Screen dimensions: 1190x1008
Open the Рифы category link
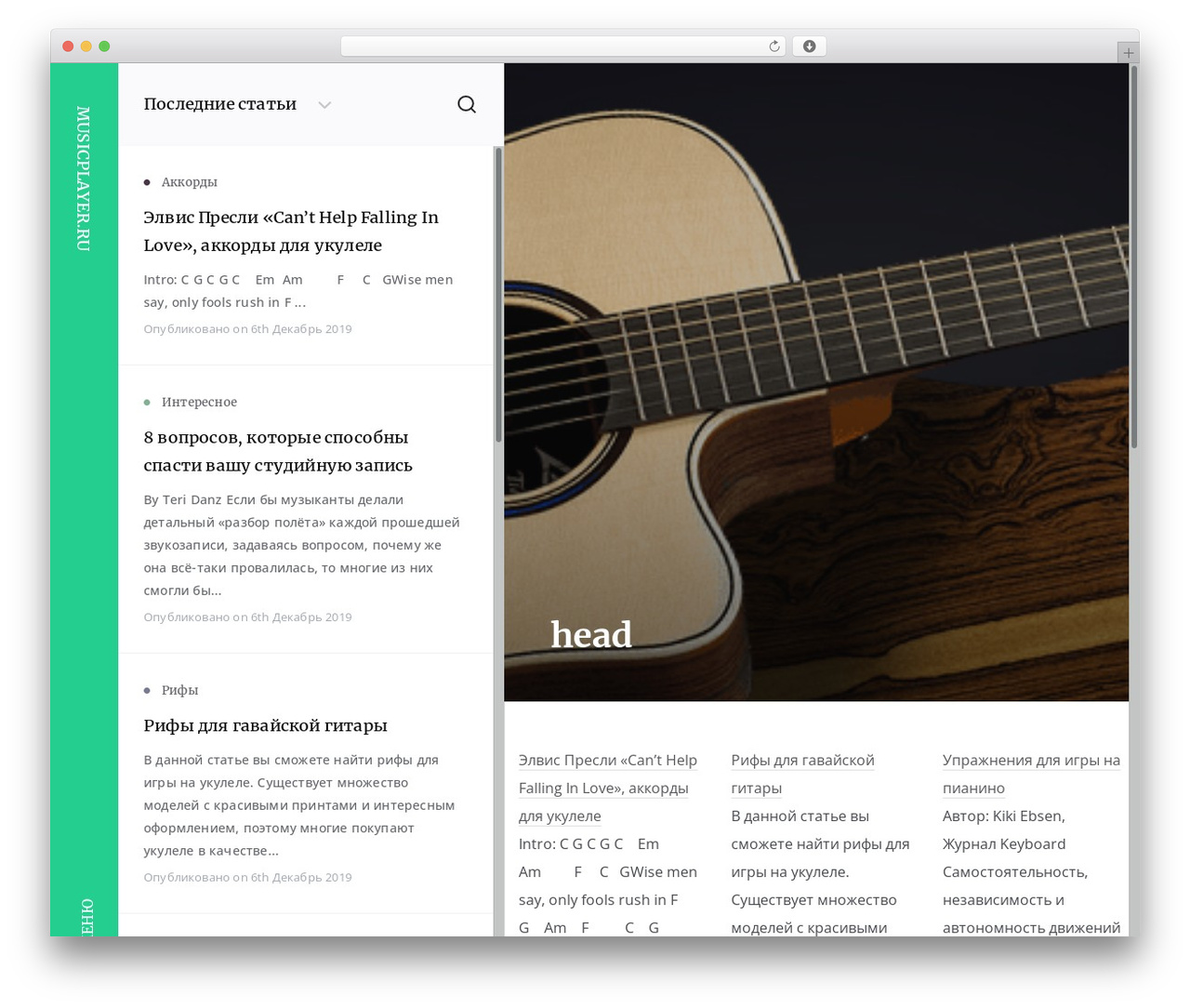[179, 691]
